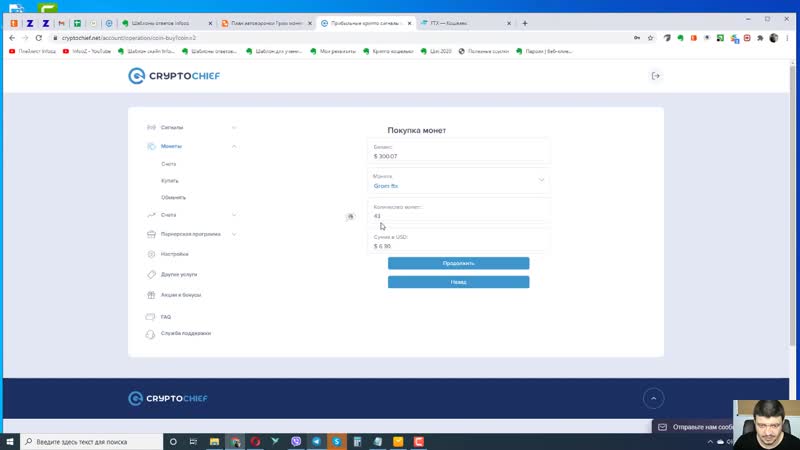Click the swap icon left of quantity field
Image resolution: width=800 pixels, height=450 pixels.
[351, 217]
